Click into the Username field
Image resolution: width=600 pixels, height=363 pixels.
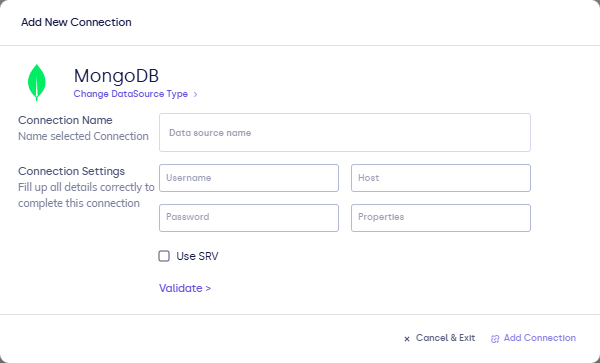tap(249, 178)
